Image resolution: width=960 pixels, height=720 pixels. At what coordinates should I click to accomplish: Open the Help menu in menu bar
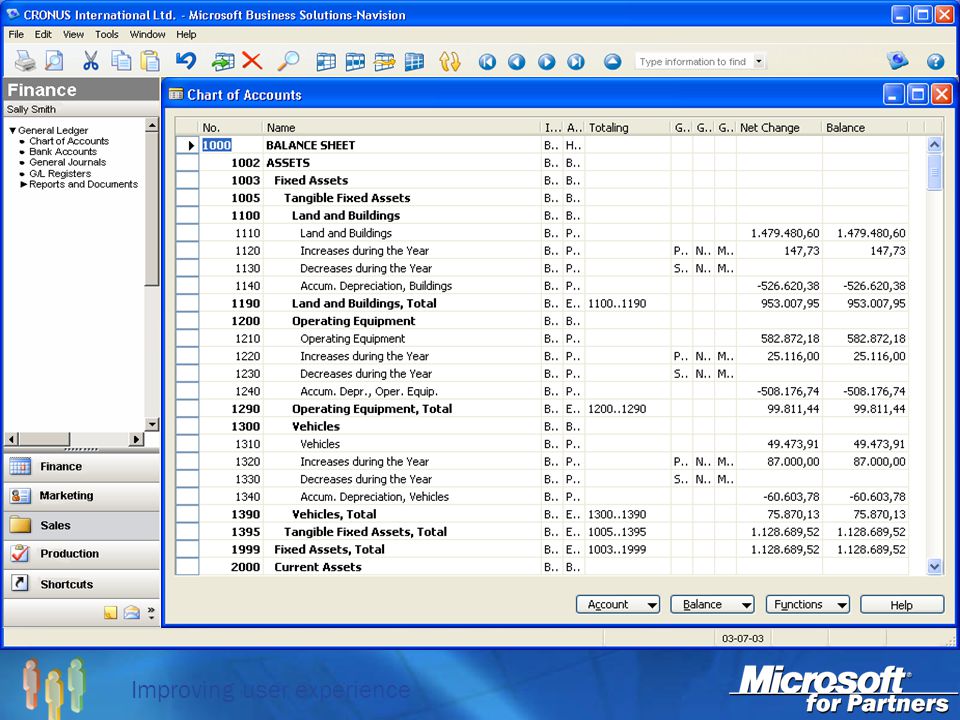(x=186, y=34)
